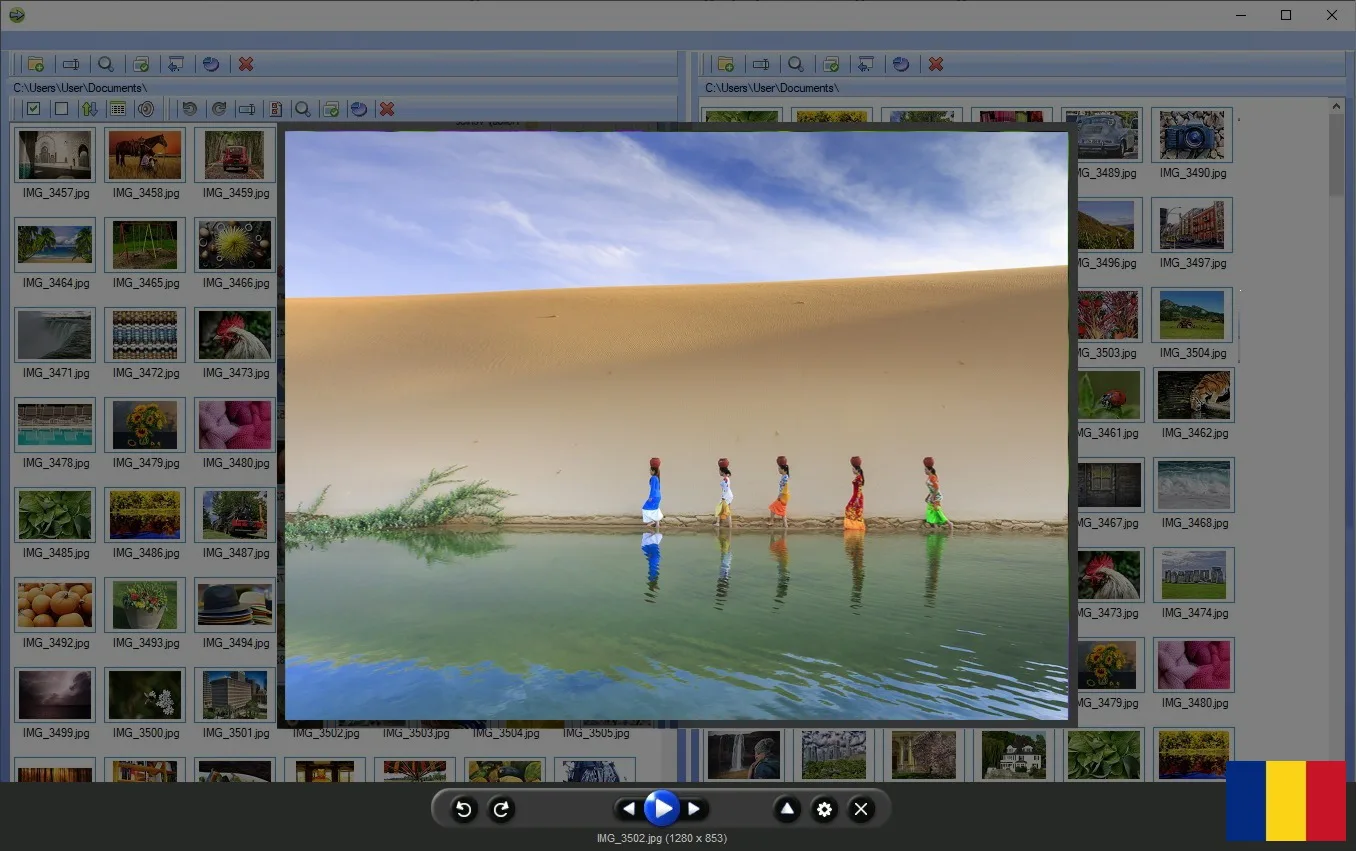Go to previous image in viewer
This screenshot has height=851, width=1356.
(x=628, y=809)
